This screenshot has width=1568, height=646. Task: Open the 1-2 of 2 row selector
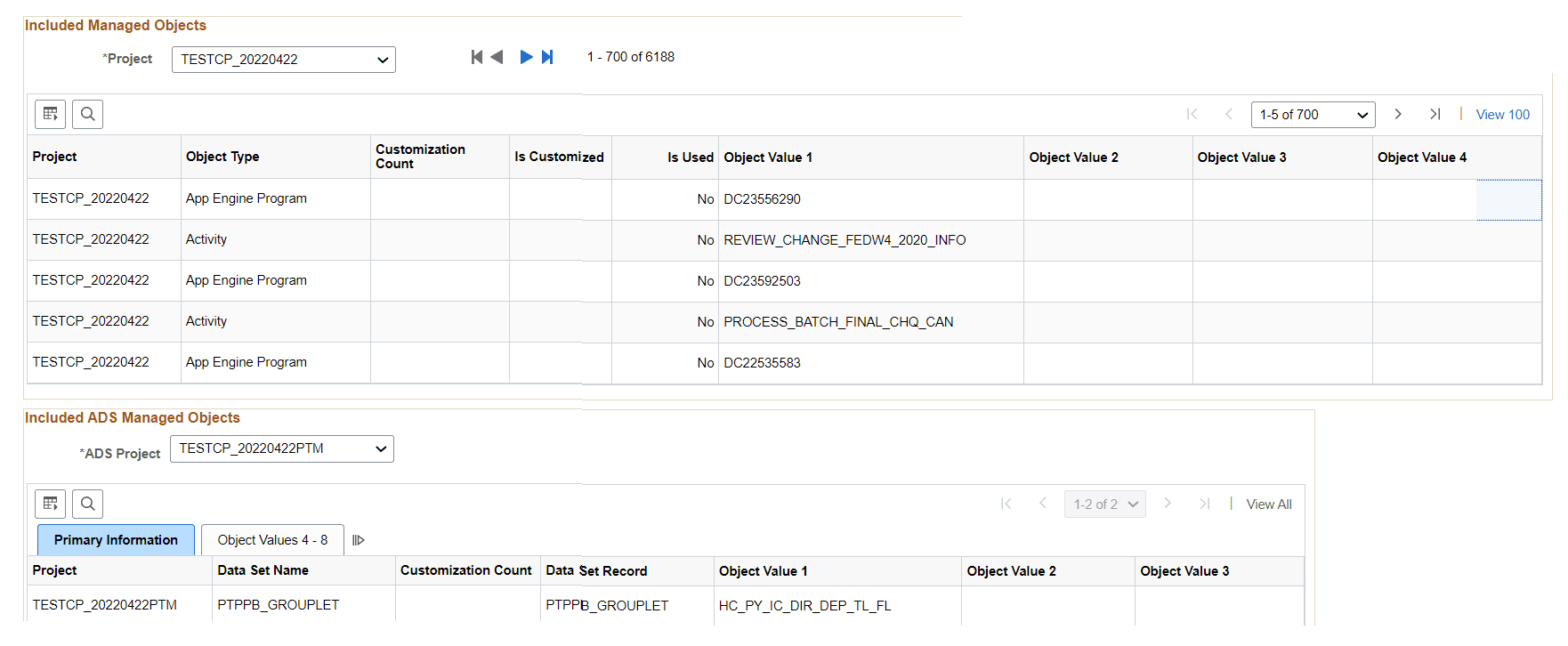tap(1105, 505)
